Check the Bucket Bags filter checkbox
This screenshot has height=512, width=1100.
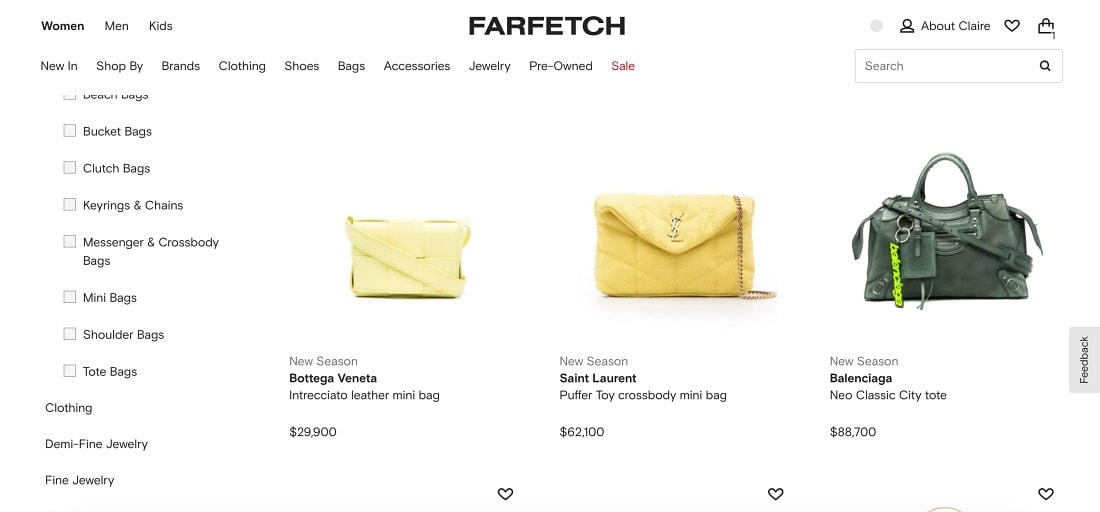point(69,130)
